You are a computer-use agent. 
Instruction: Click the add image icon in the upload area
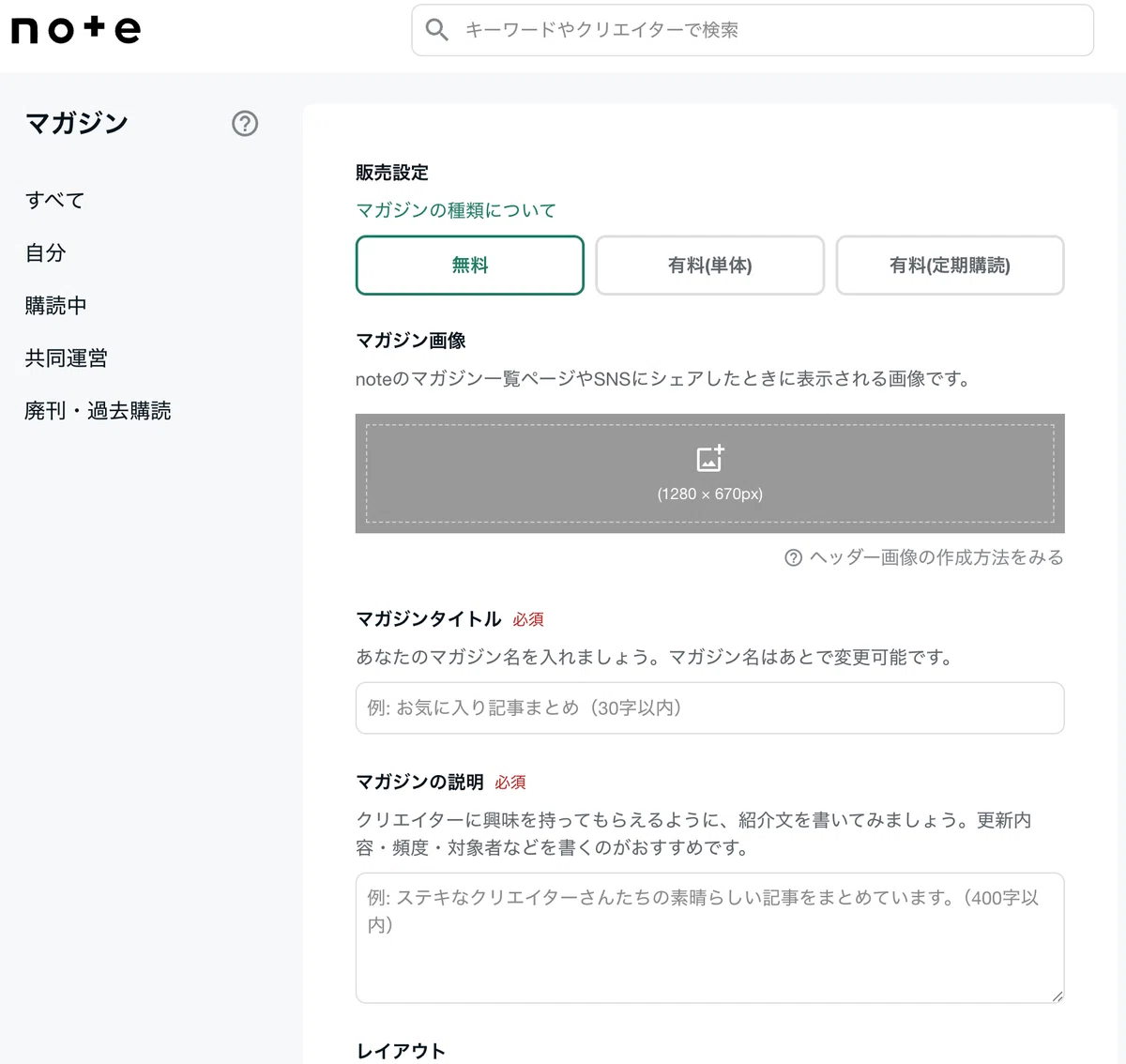point(710,458)
